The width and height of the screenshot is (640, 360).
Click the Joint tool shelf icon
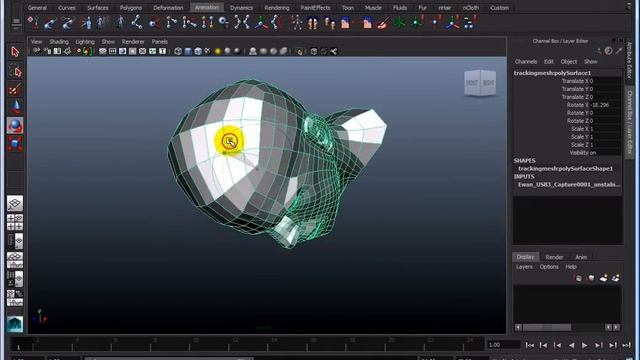pyautogui.click(x=137, y=22)
